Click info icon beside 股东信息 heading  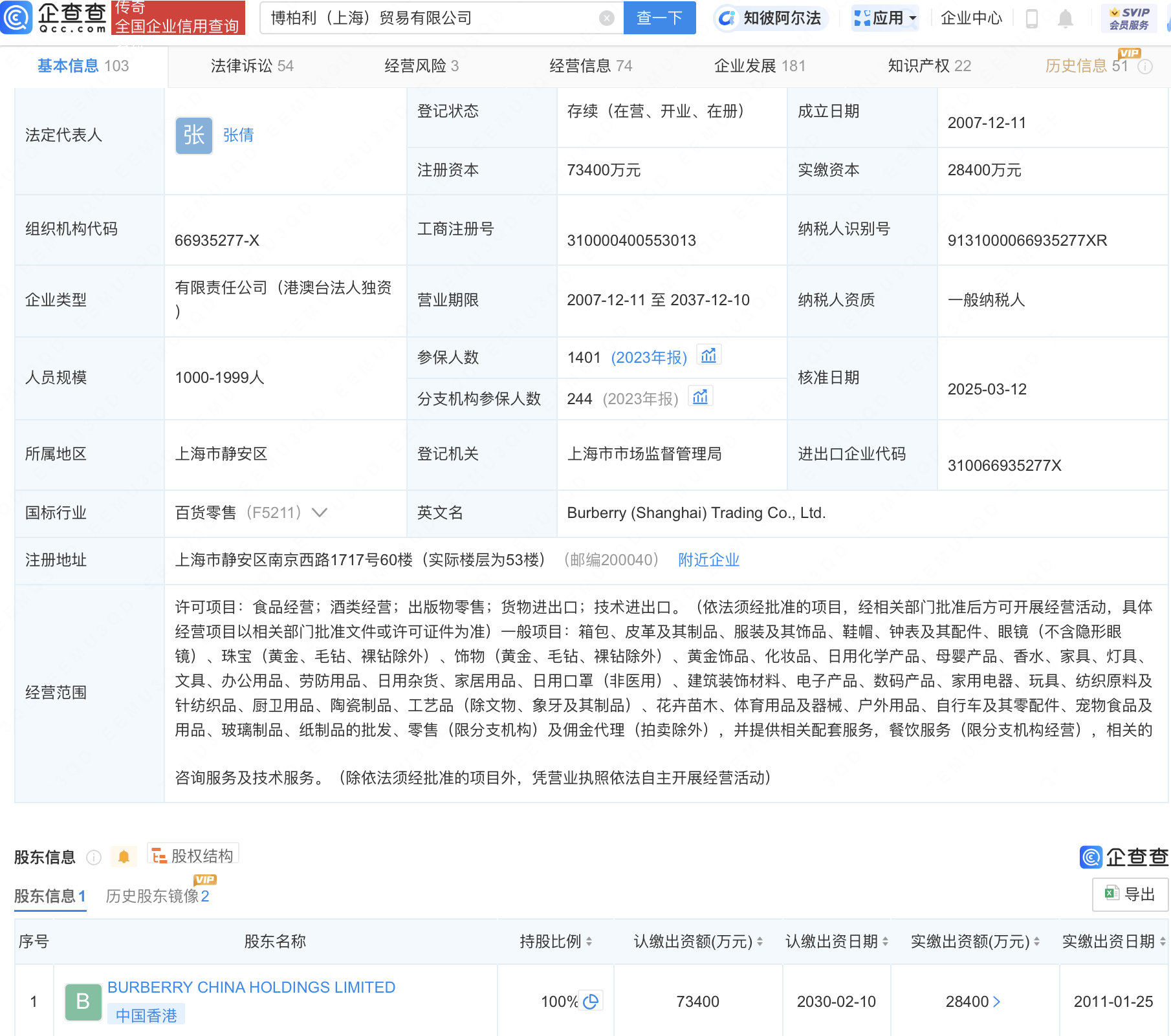tap(94, 858)
